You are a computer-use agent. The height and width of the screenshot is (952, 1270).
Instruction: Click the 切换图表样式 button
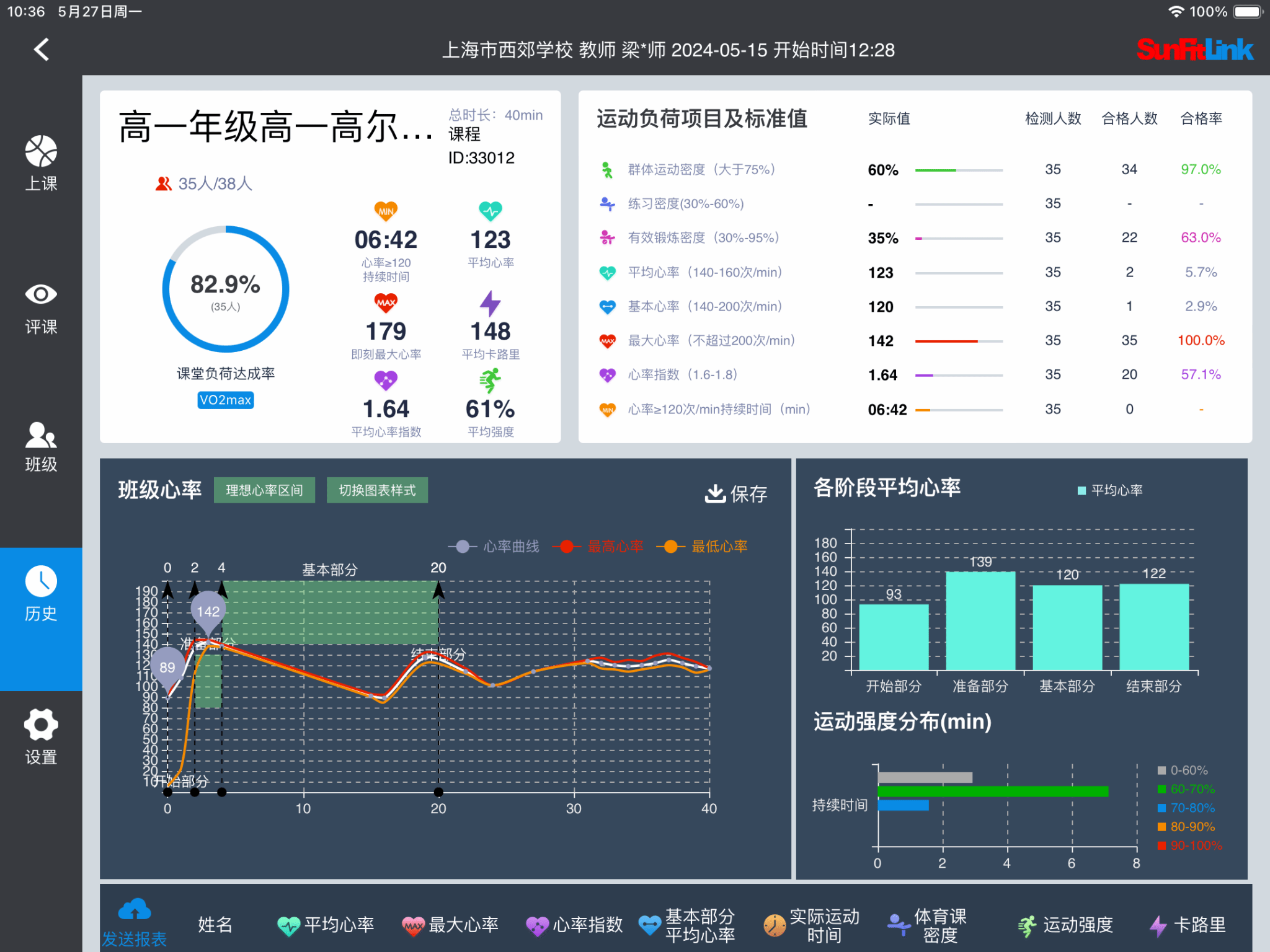(377, 490)
